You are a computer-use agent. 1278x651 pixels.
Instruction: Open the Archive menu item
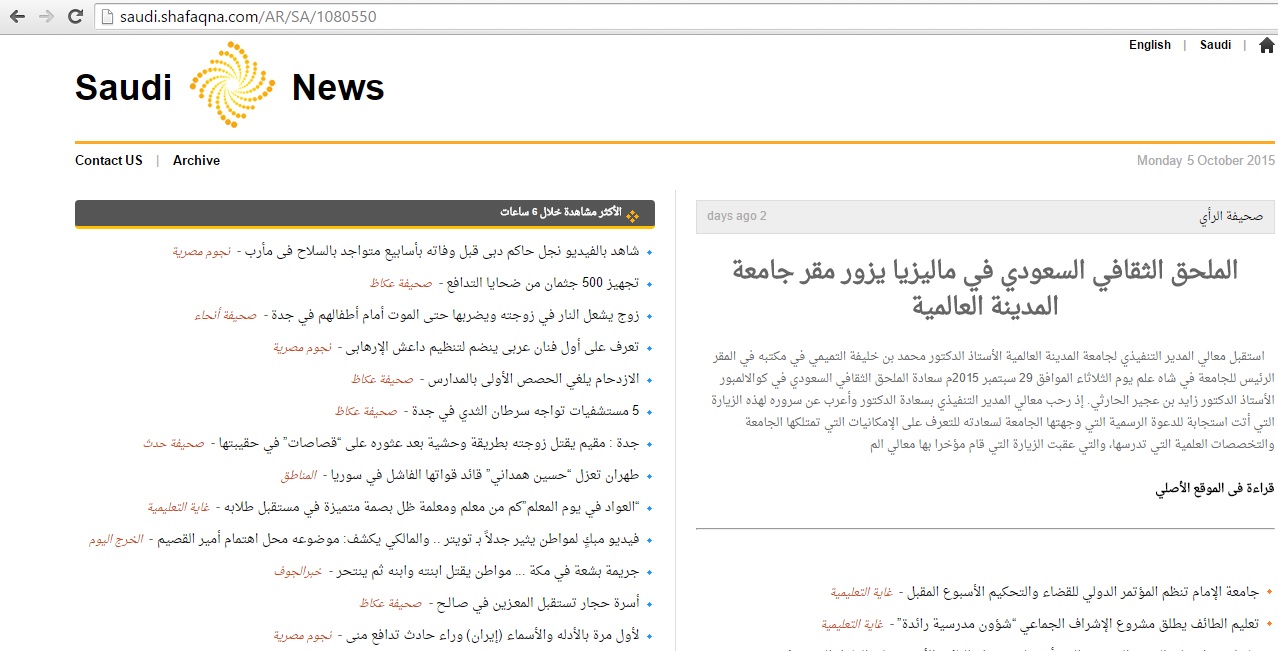click(196, 161)
